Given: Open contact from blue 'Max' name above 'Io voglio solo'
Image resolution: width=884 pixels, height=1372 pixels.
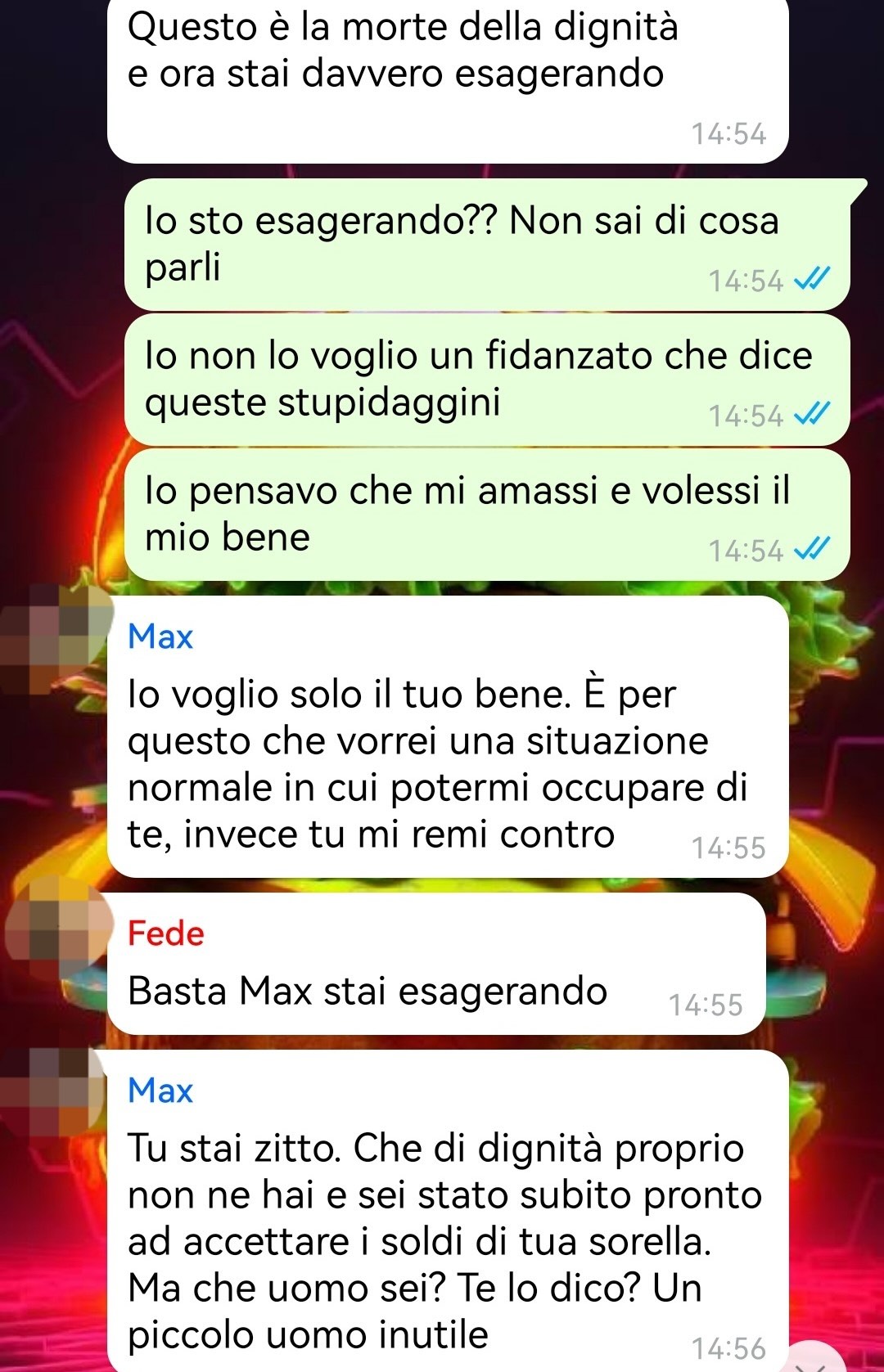Looking at the screenshot, I should coord(160,637).
